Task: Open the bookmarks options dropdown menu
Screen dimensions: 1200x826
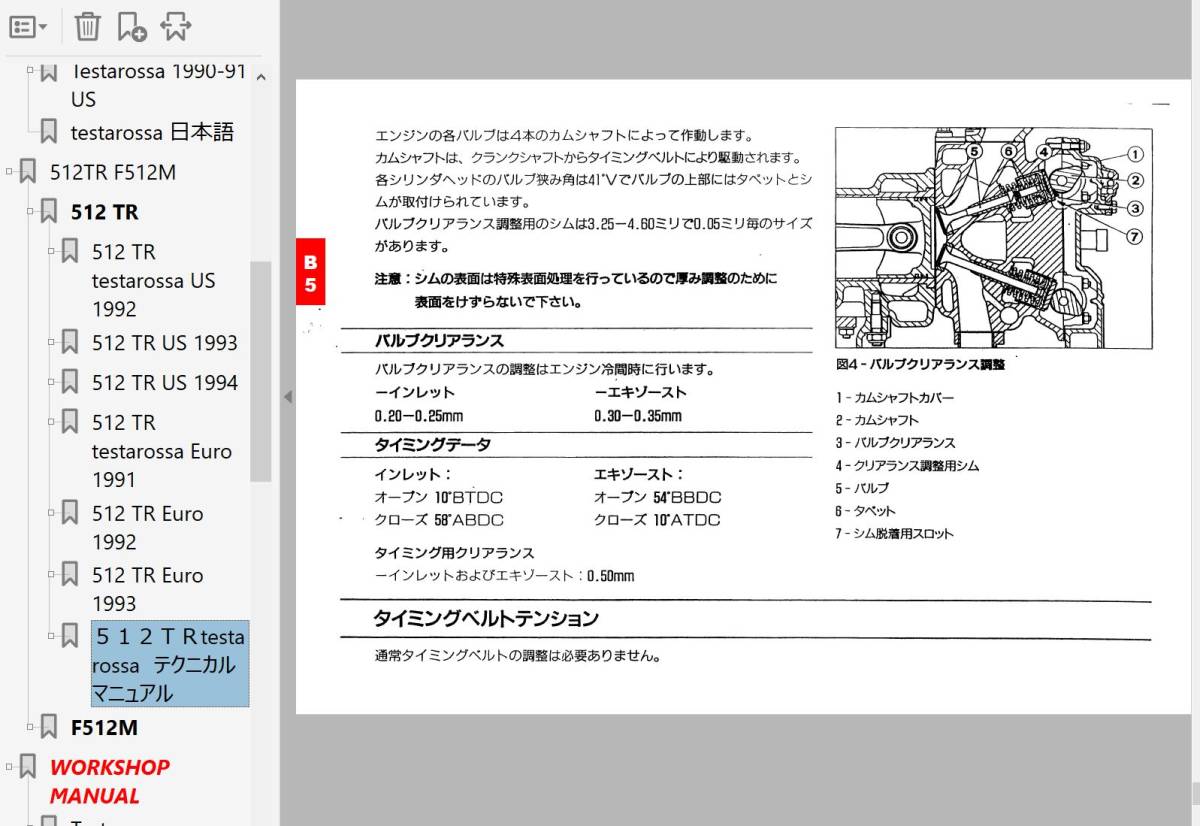Action: point(28,27)
